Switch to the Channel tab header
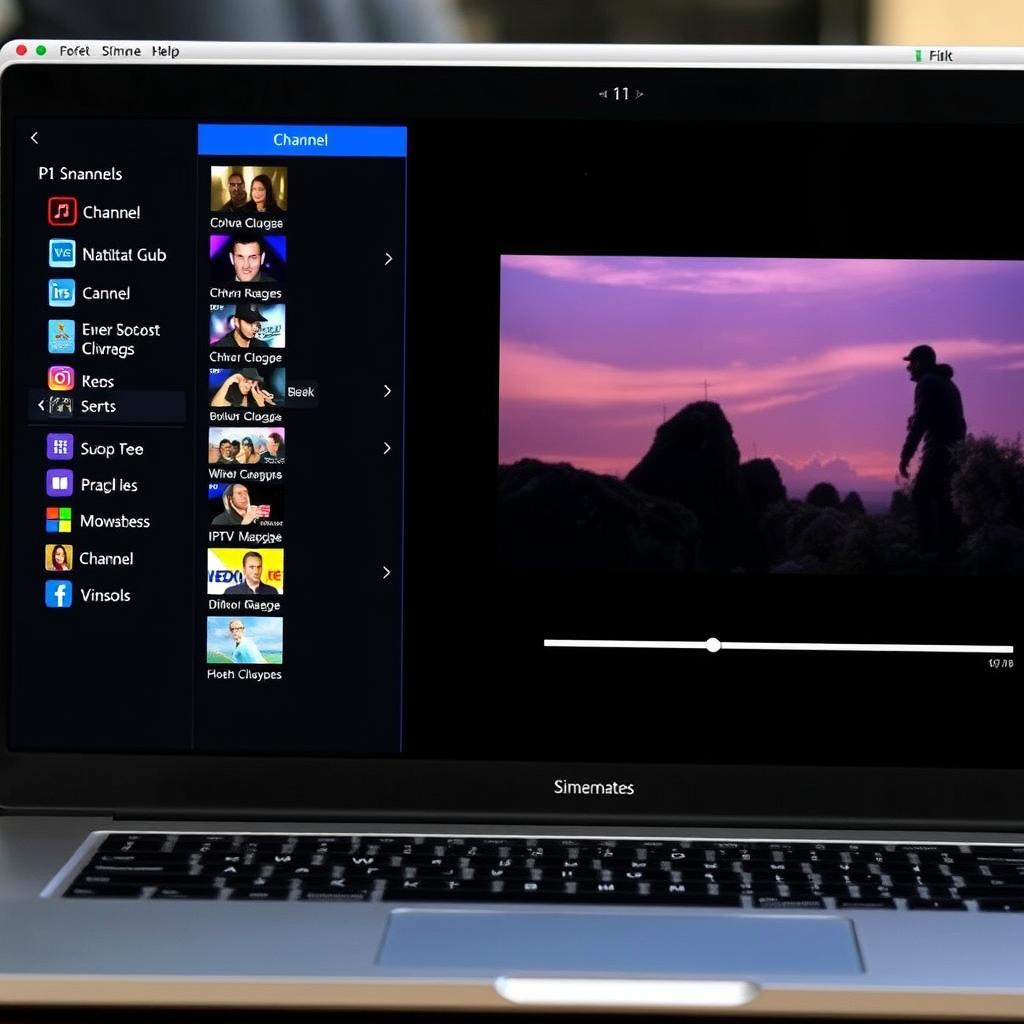This screenshot has width=1024, height=1024. coord(301,140)
